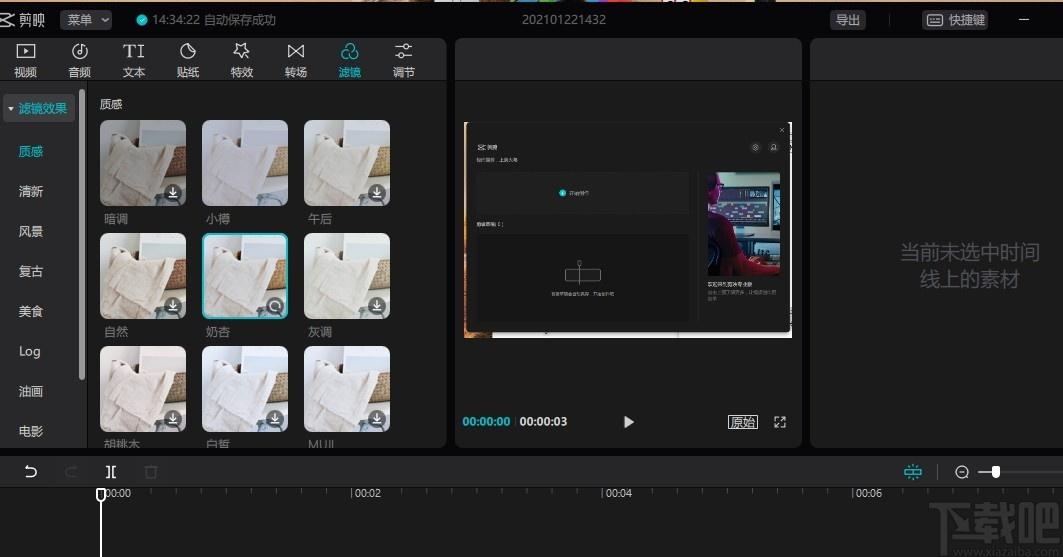Click the 导出 export button
Image resolution: width=1063 pixels, height=557 pixels.
847,20
